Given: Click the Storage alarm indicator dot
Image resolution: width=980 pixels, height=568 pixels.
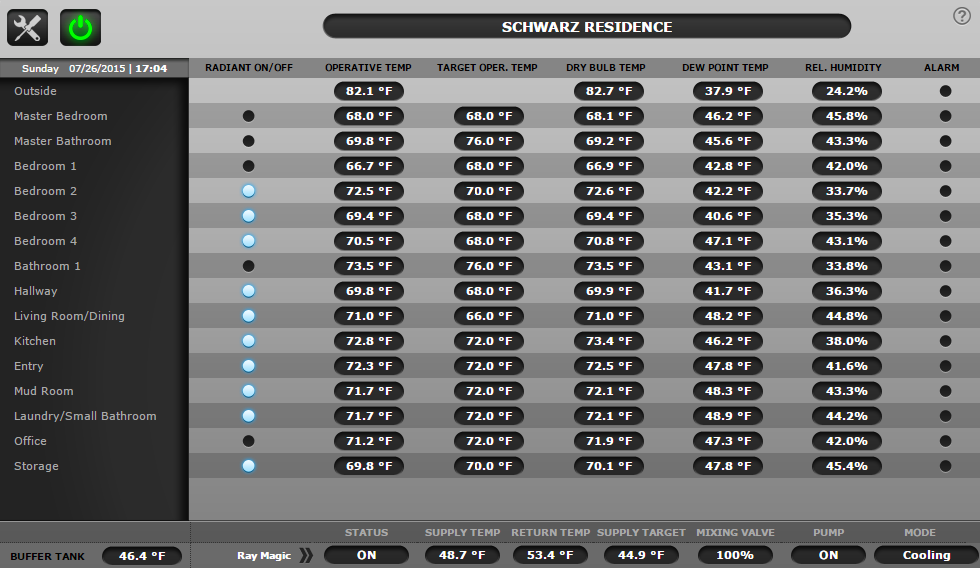Looking at the screenshot, I should pyautogui.click(x=945, y=466).
